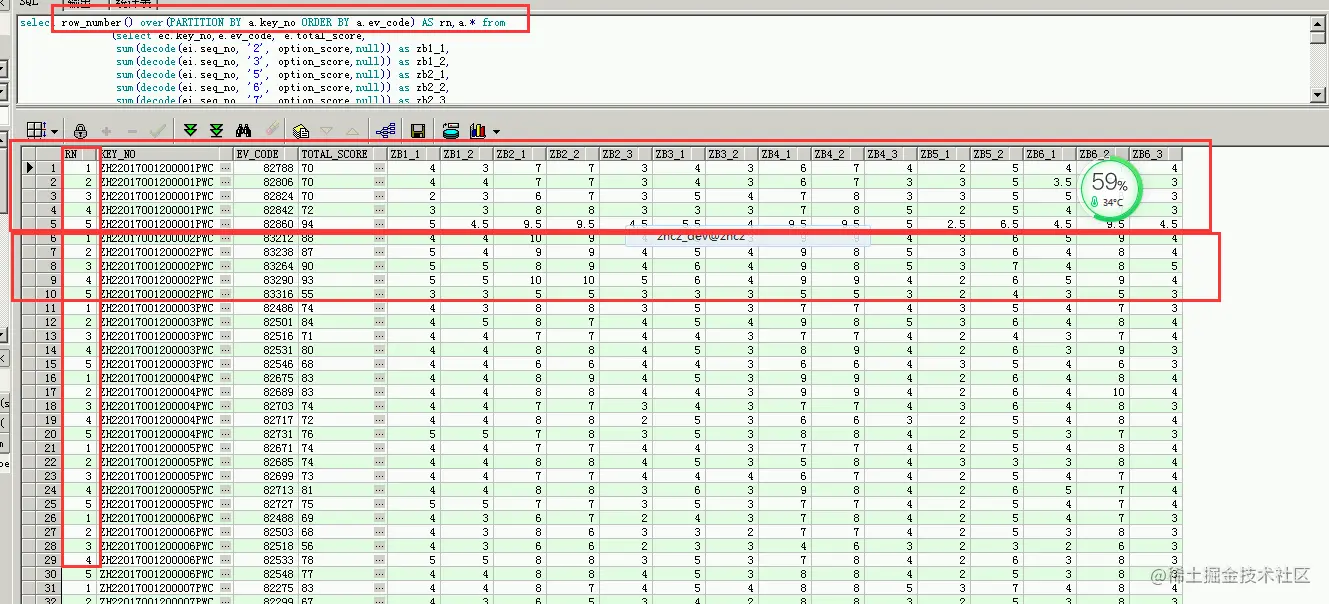Screen dimensions: 1329x604
Task: Fetch last page with underlined green arrow
Action: [216, 130]
